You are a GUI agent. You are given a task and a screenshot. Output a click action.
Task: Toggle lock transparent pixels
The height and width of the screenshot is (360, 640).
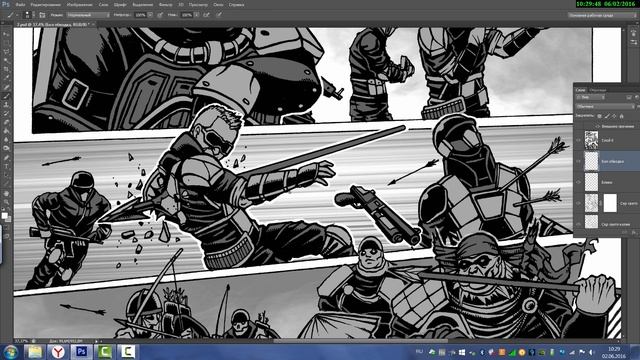(599, 116)
